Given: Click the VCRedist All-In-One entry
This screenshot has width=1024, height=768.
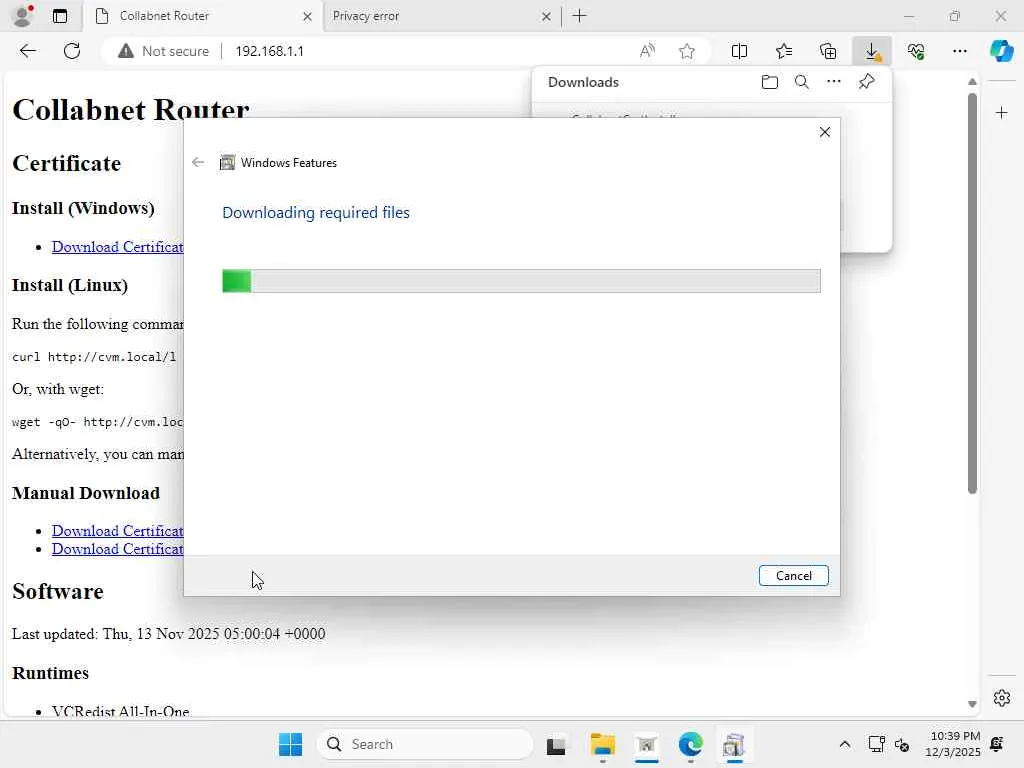Looking at the screenshot, I should [x=121, y=711].
